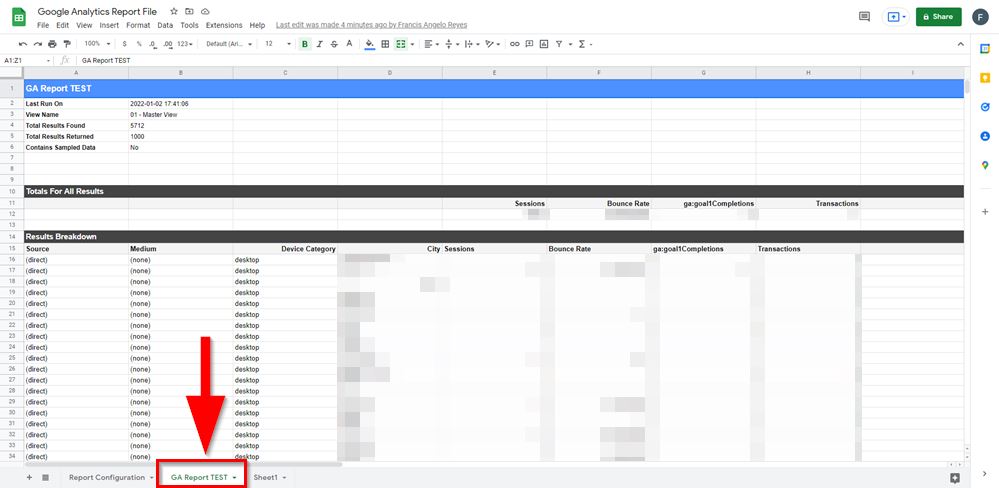
Task: Open the Data menu
Action: click(165, 25)
